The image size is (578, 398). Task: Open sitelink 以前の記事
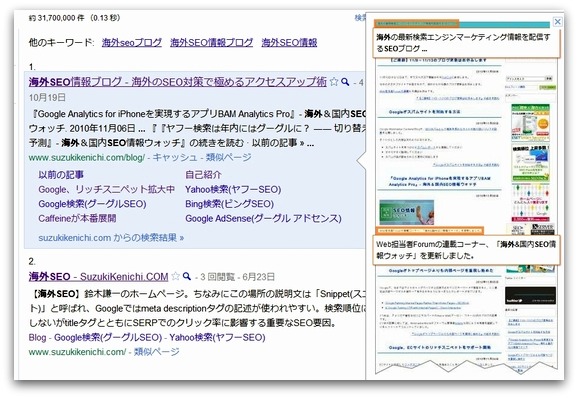[61, 175]
